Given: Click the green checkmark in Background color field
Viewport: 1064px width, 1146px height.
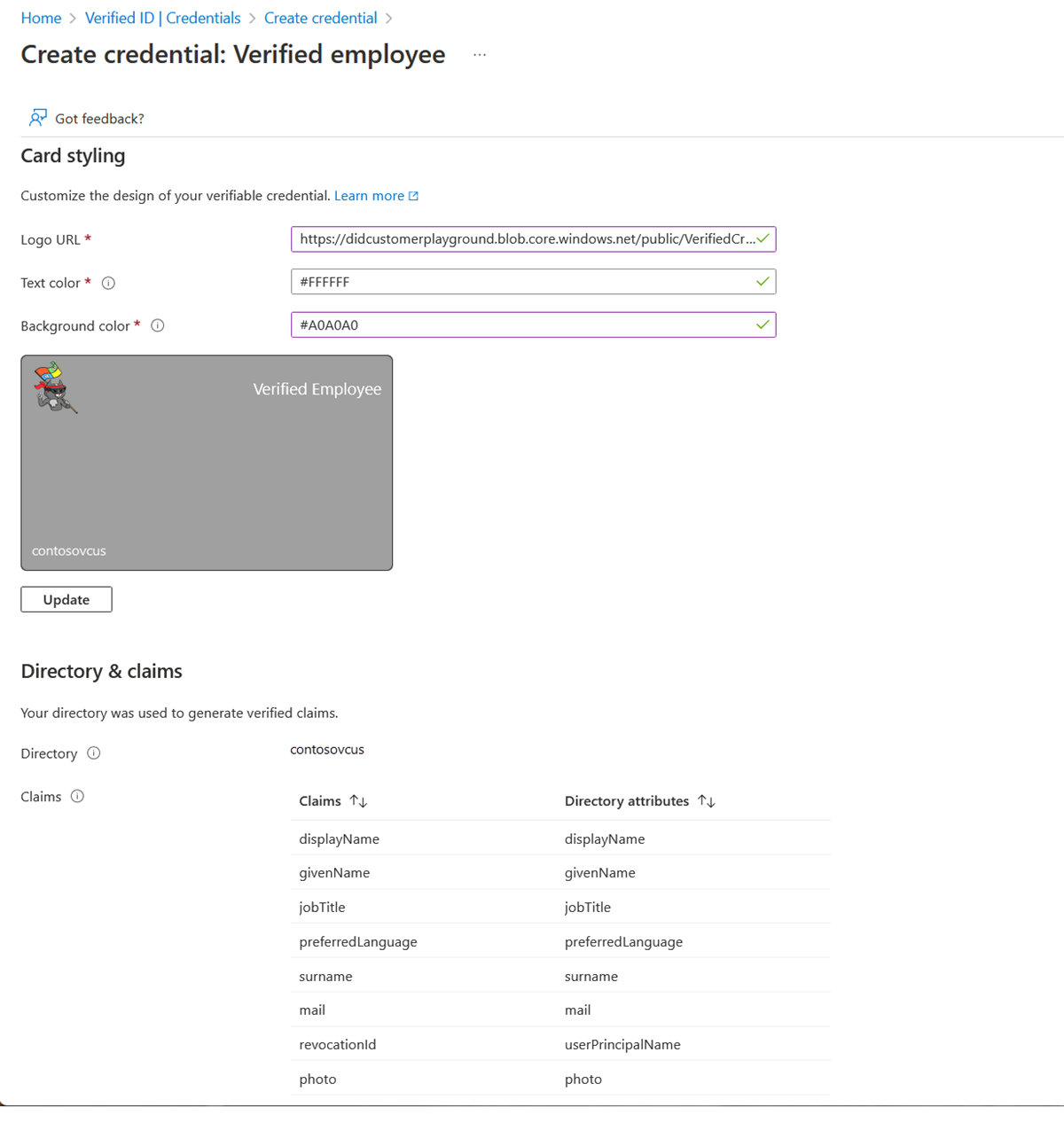Looking at the screenshot, I should click(763, 324).
